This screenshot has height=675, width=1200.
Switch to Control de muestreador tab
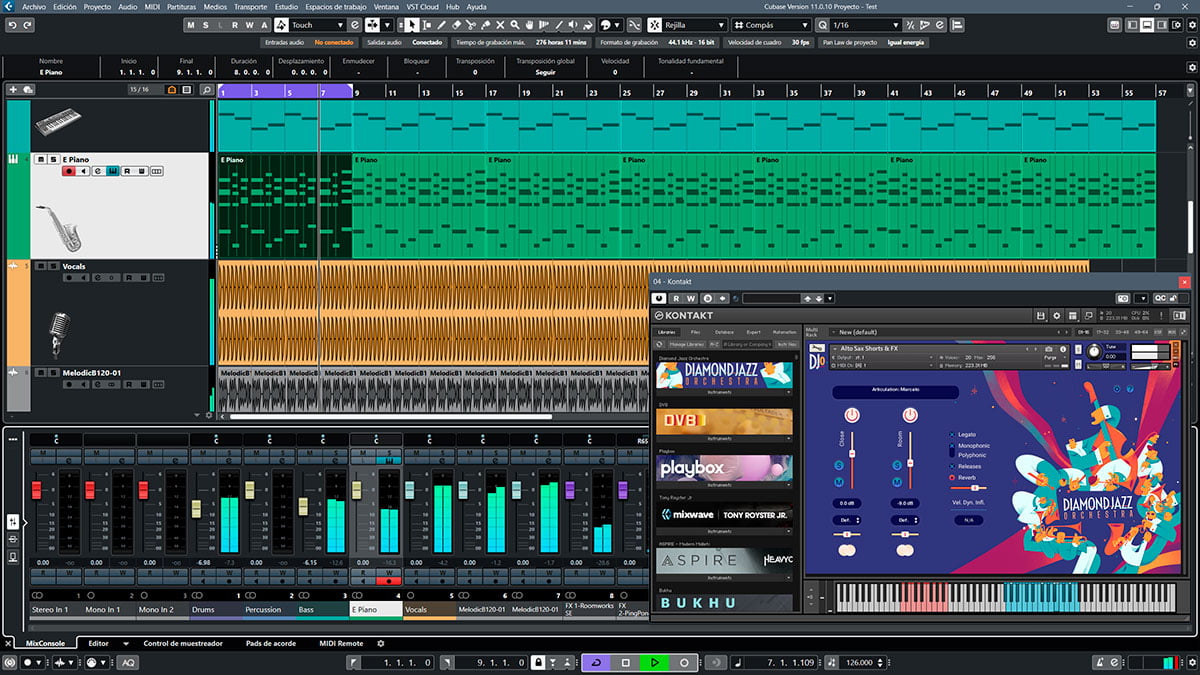tap(183, 644)
